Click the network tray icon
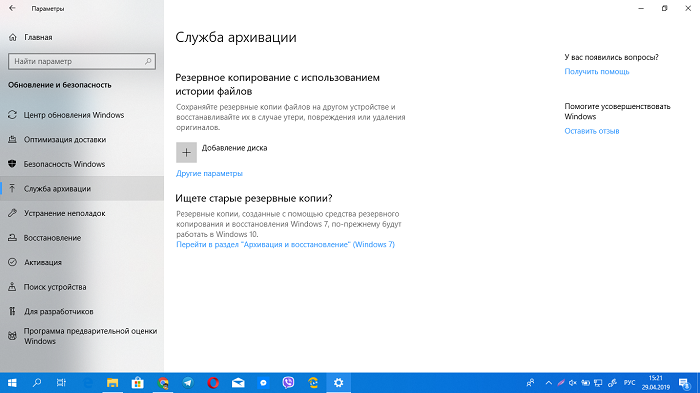The width and height of the screenshot is (700, 393). (x=598, y=383)
